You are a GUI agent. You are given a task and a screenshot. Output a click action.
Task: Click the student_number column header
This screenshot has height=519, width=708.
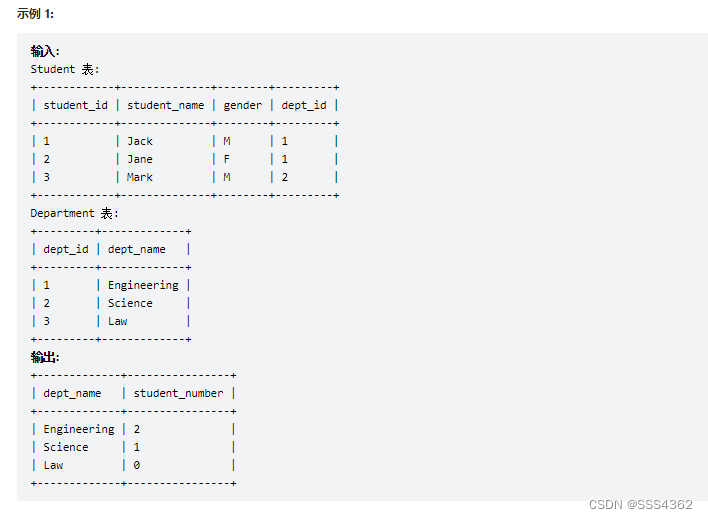click(x=181, y=393)
